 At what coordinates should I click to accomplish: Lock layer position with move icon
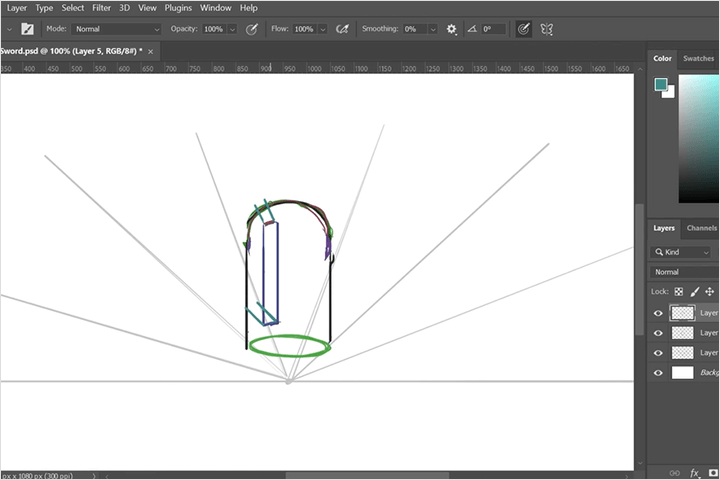point(709,292)
